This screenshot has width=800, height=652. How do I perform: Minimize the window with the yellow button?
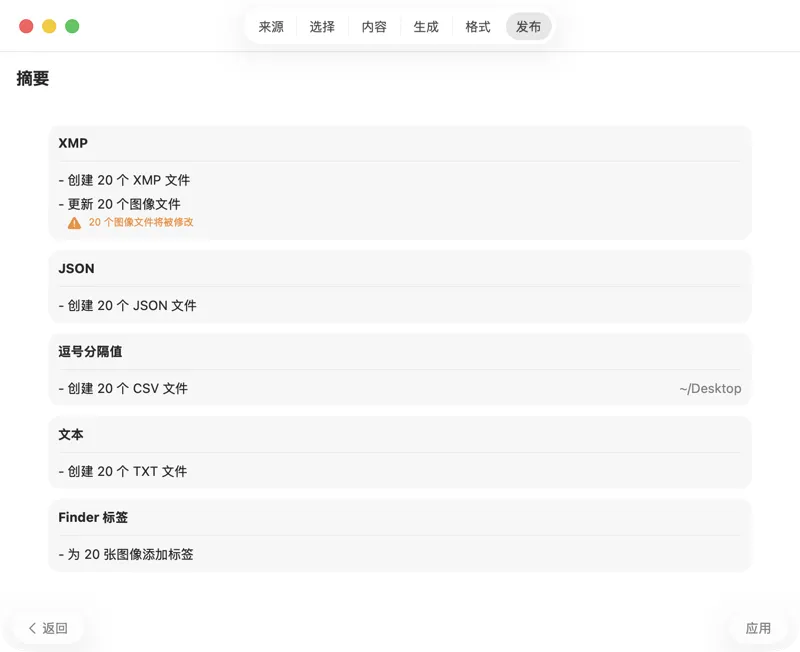49,26
